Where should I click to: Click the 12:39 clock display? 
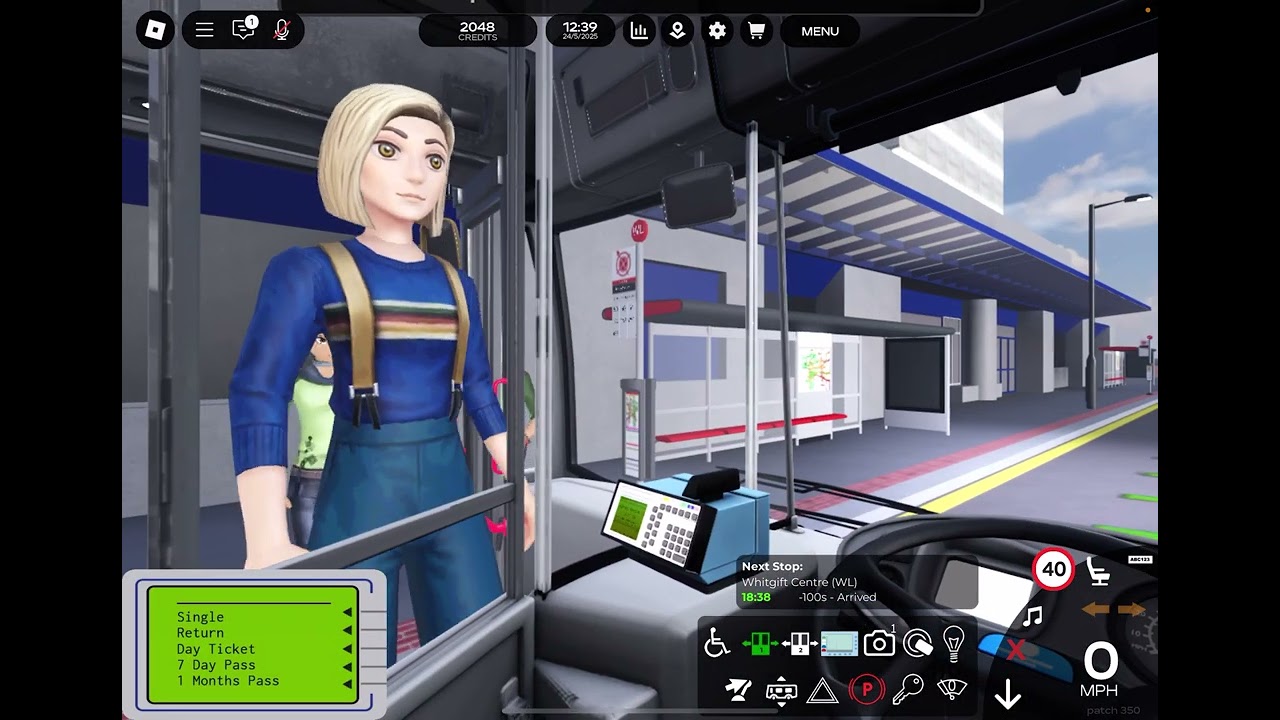[x=580, y=31]
